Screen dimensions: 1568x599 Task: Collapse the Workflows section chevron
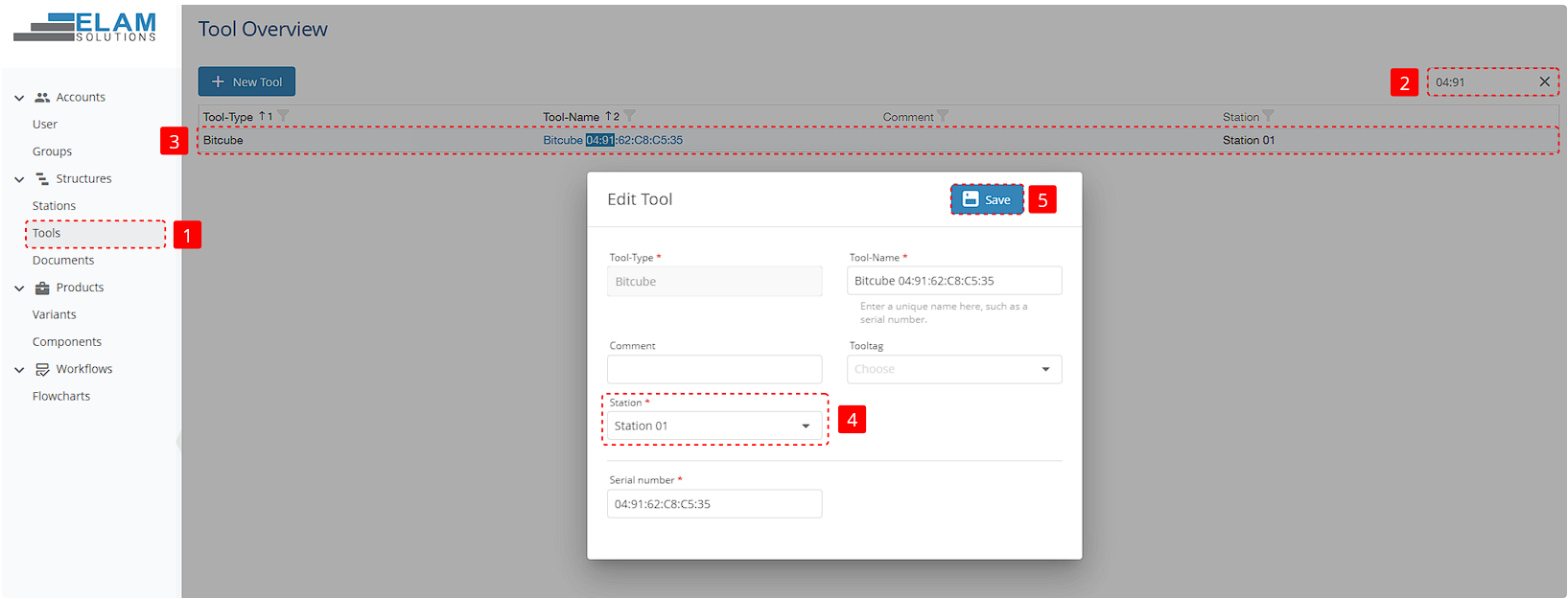pos(19,369)
